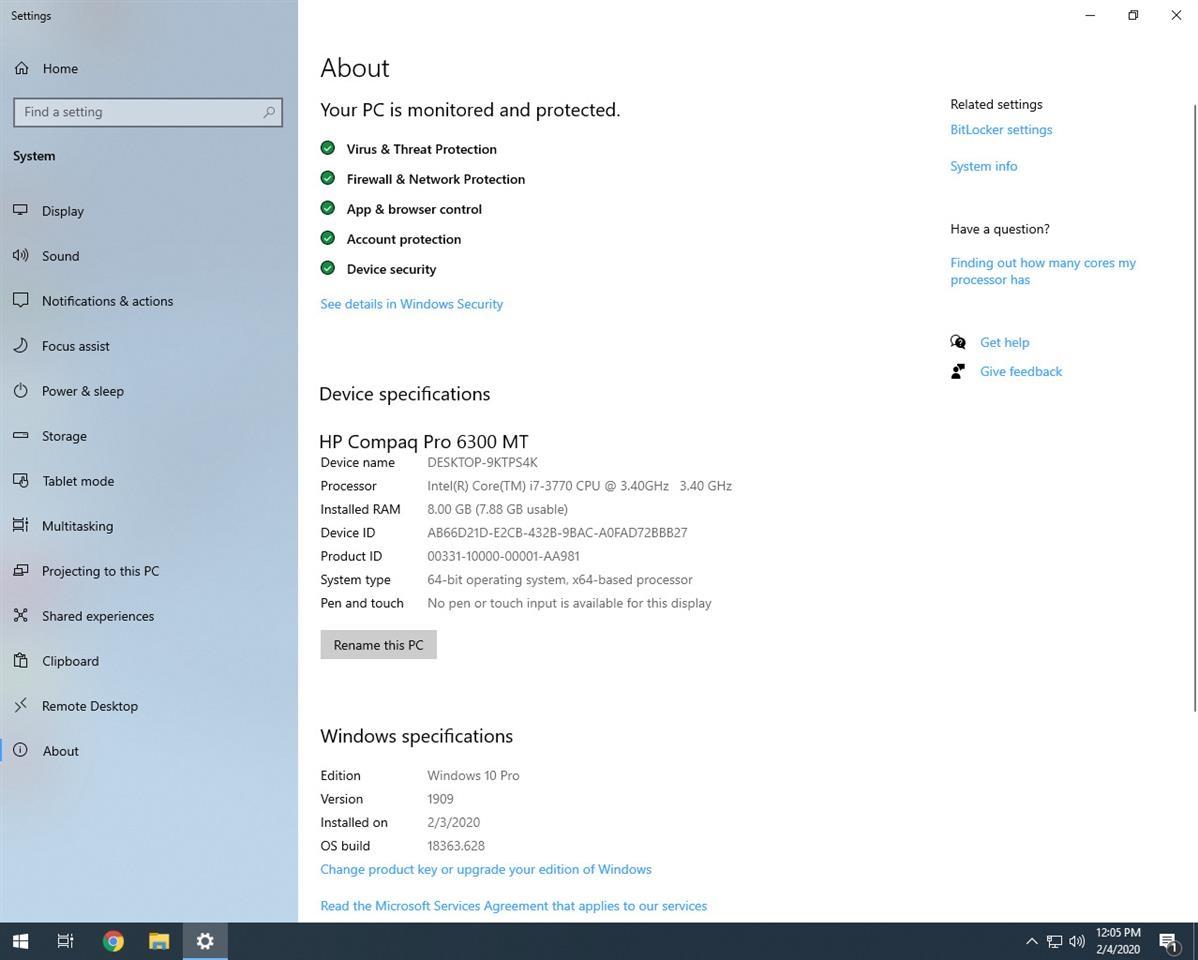
Task: Click the processor text Intel Core i7-3770
Action: (579, 486)
